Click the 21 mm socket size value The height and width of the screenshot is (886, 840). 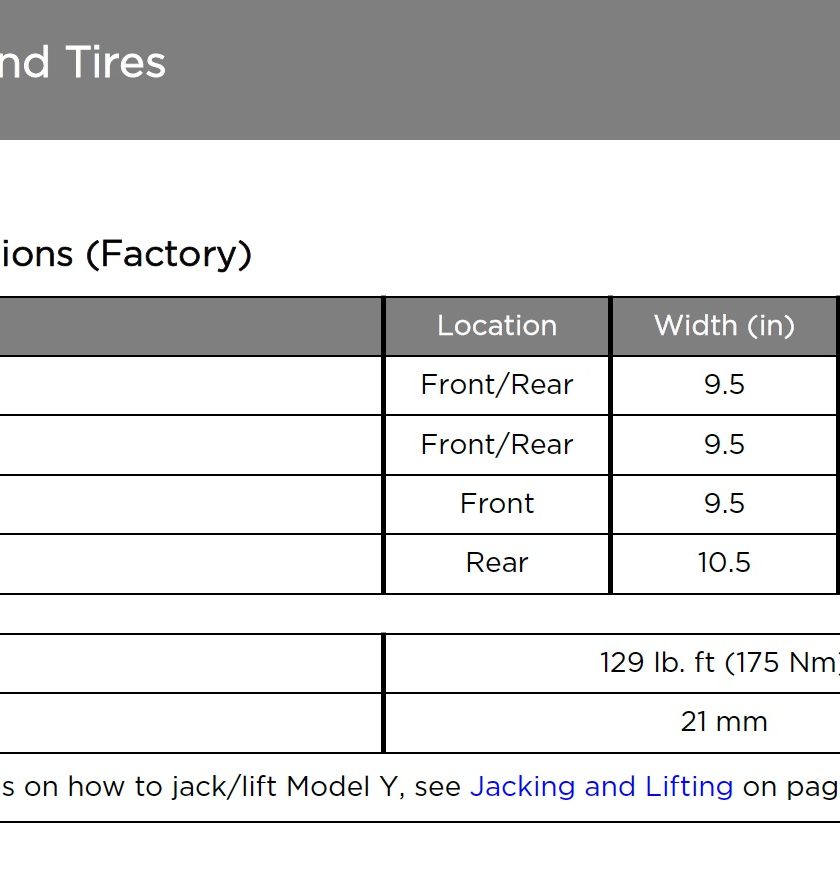pos(724,722)
